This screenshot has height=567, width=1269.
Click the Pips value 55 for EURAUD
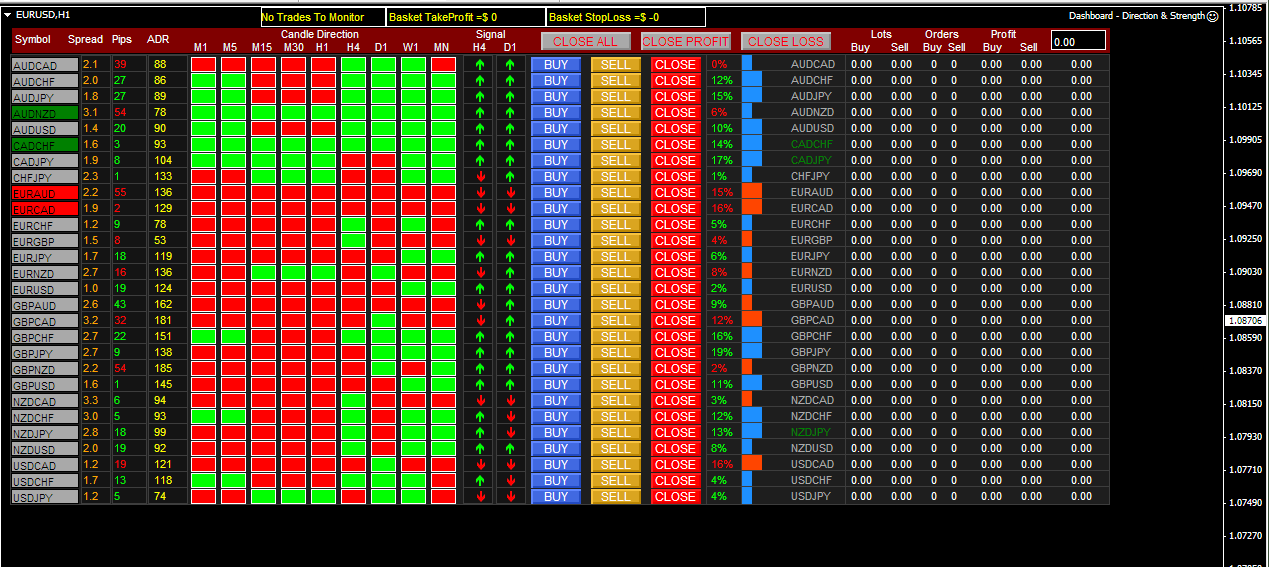(x=120, y=192)
